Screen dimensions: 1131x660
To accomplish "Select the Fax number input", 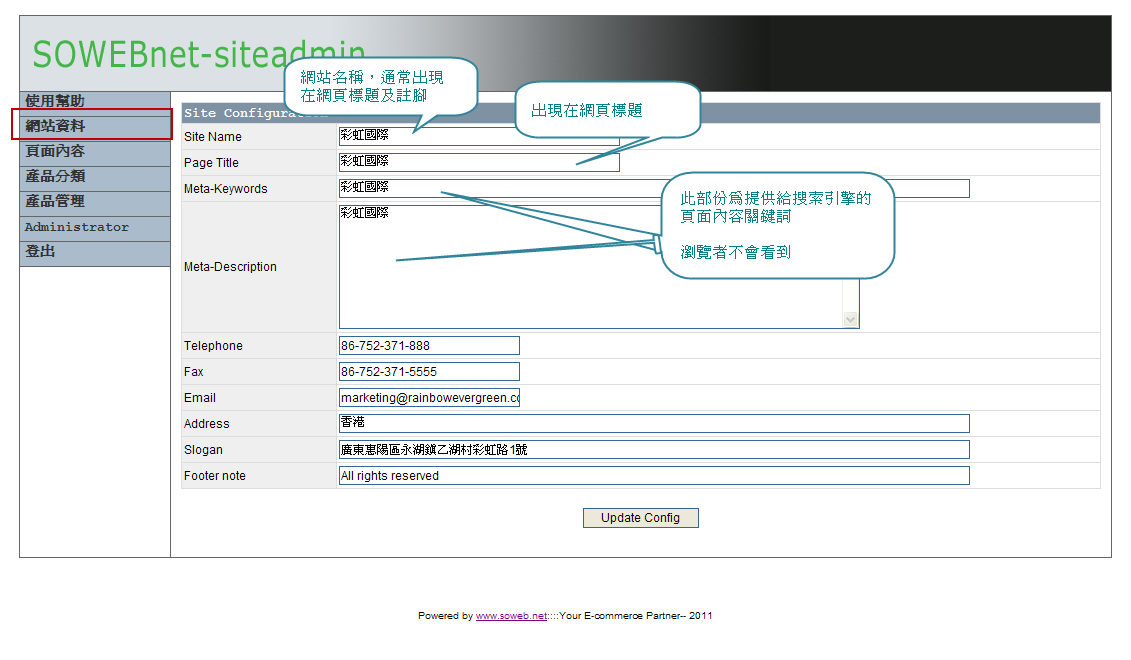I will (x=430, y=371).
